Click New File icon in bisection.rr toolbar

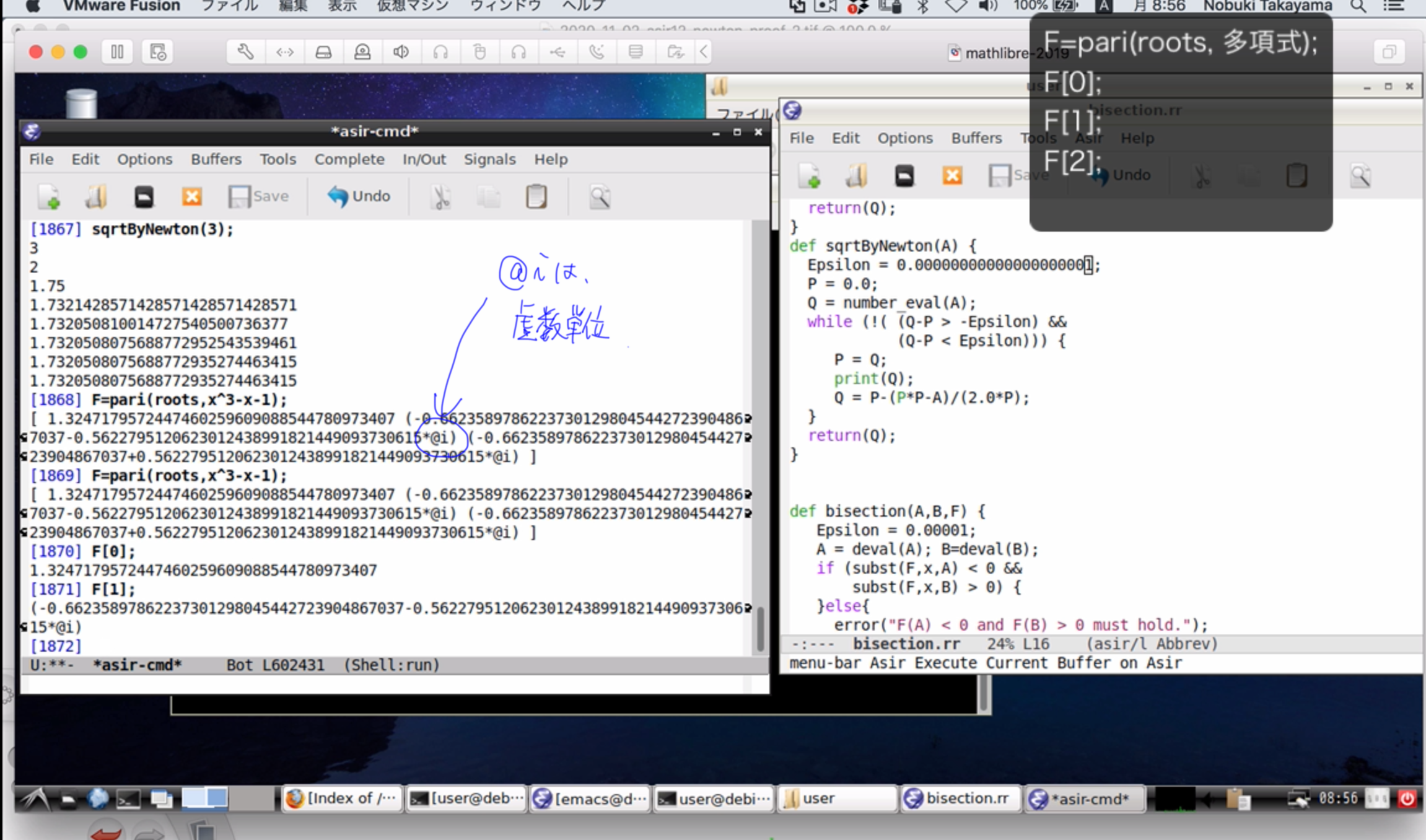click(x=809, y=176)
